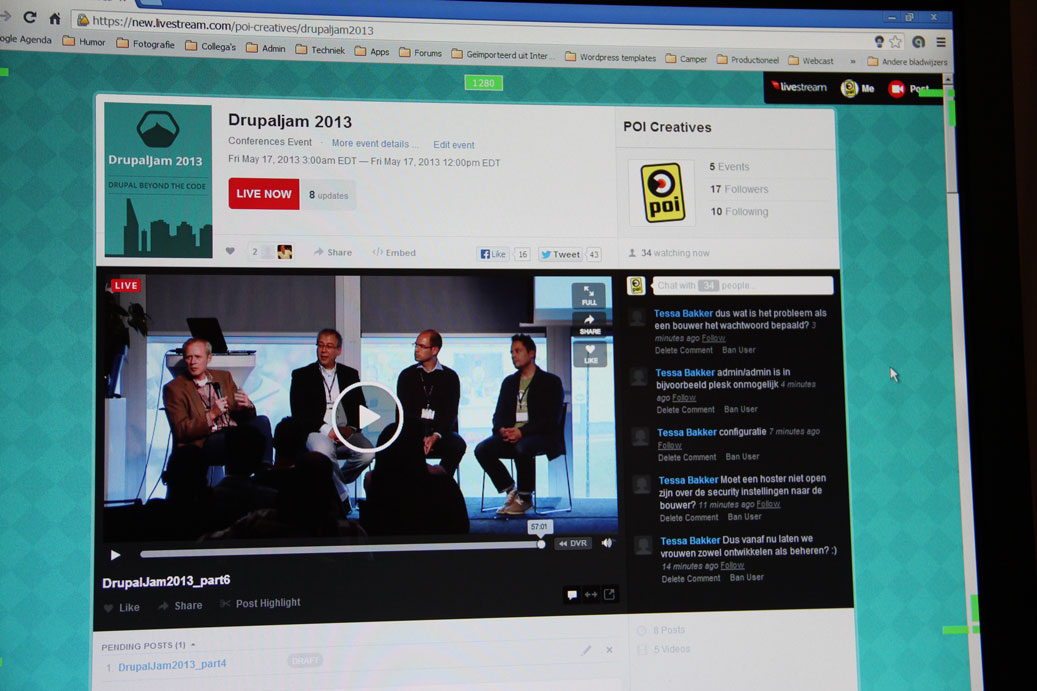
Task: View the 10 Following list
Action: tap(739, 212)
